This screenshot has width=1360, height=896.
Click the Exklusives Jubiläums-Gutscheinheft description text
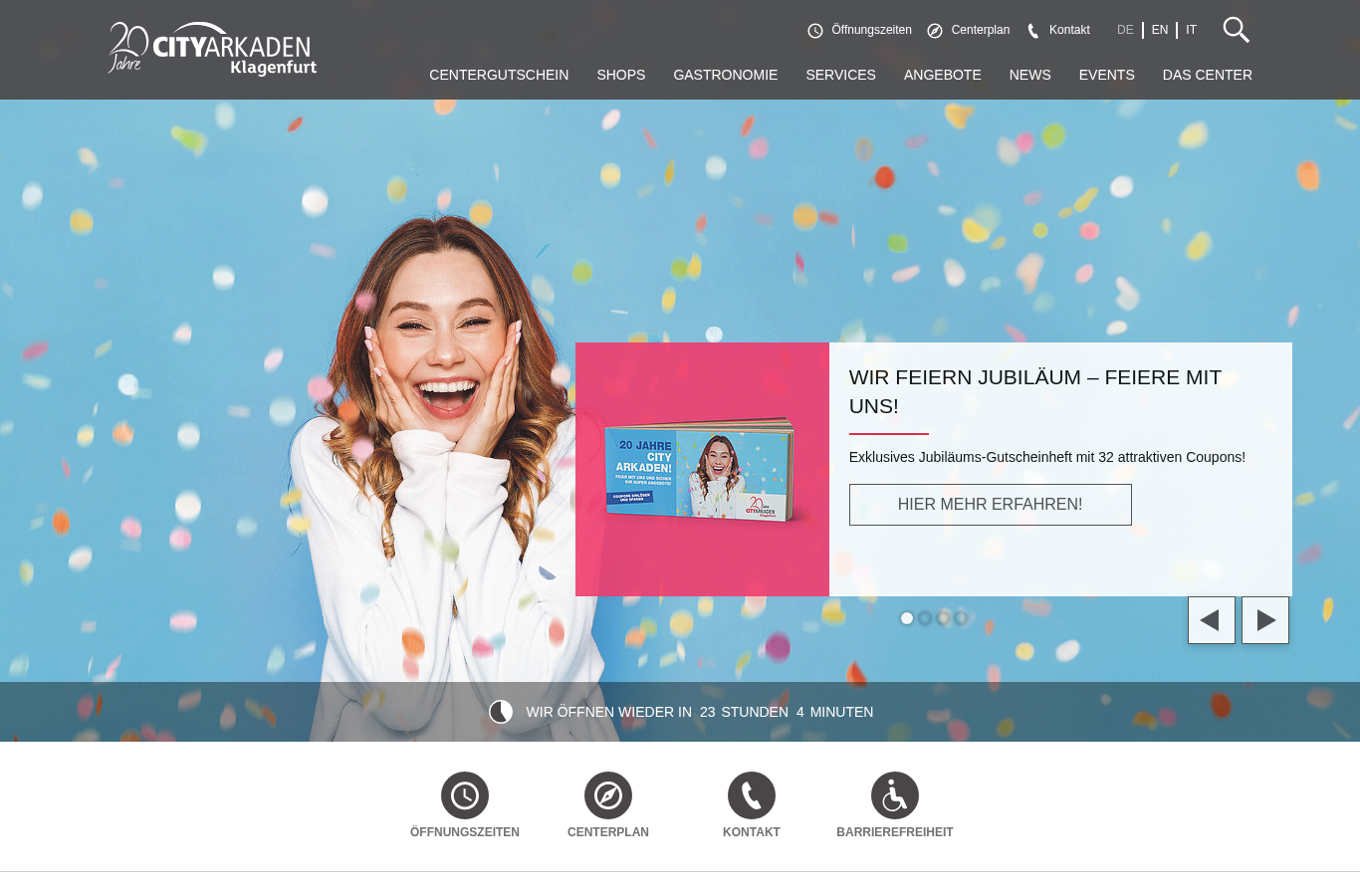(1047, 457)
